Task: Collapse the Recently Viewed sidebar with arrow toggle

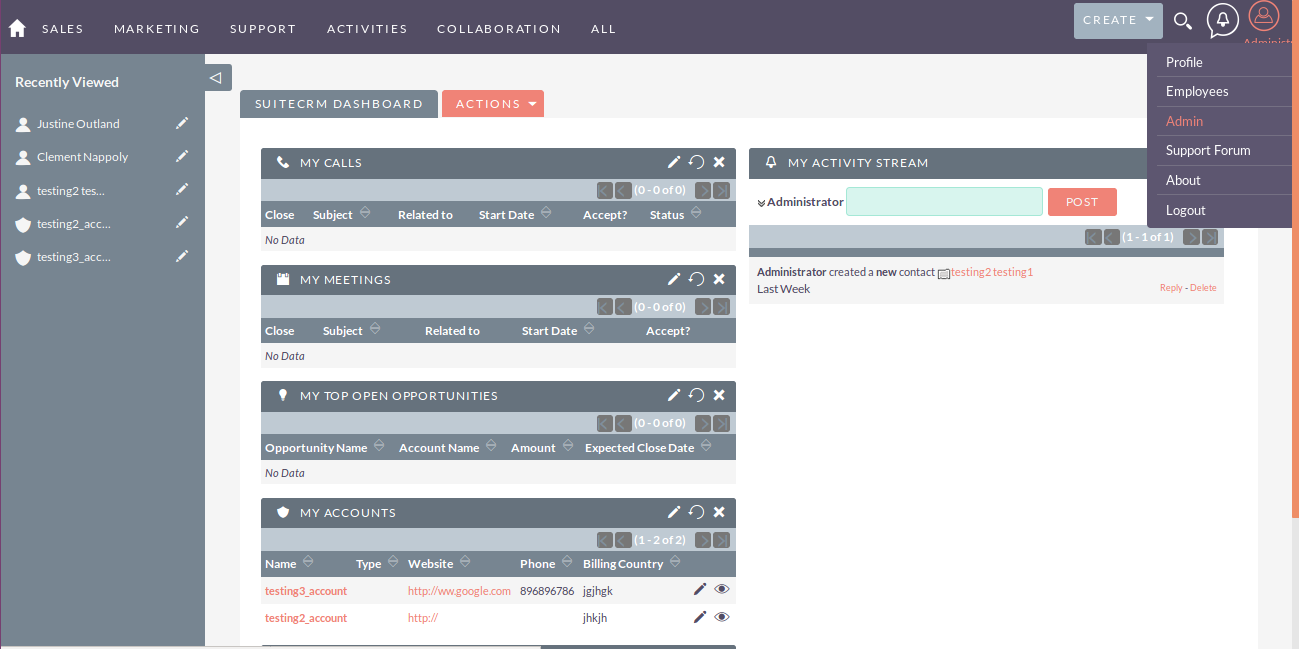Action: click(x=218, y=77)
